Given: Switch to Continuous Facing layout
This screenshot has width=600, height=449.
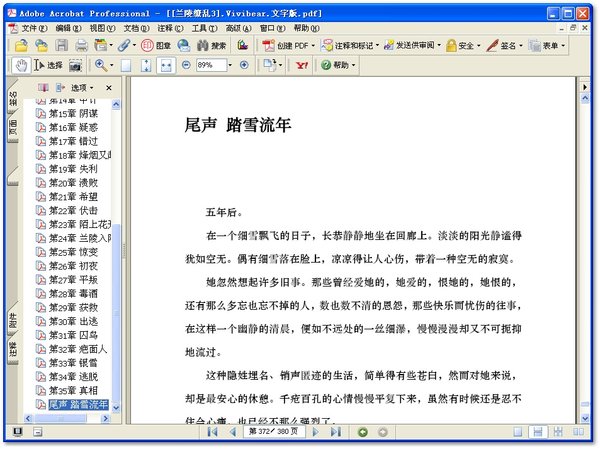Looking at the screenshot, I should click(558, 432).
